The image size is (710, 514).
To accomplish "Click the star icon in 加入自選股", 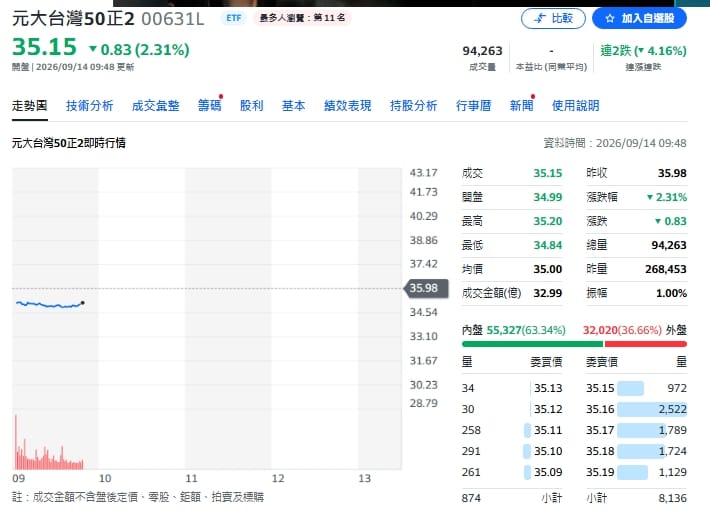I will pos(609,19).
